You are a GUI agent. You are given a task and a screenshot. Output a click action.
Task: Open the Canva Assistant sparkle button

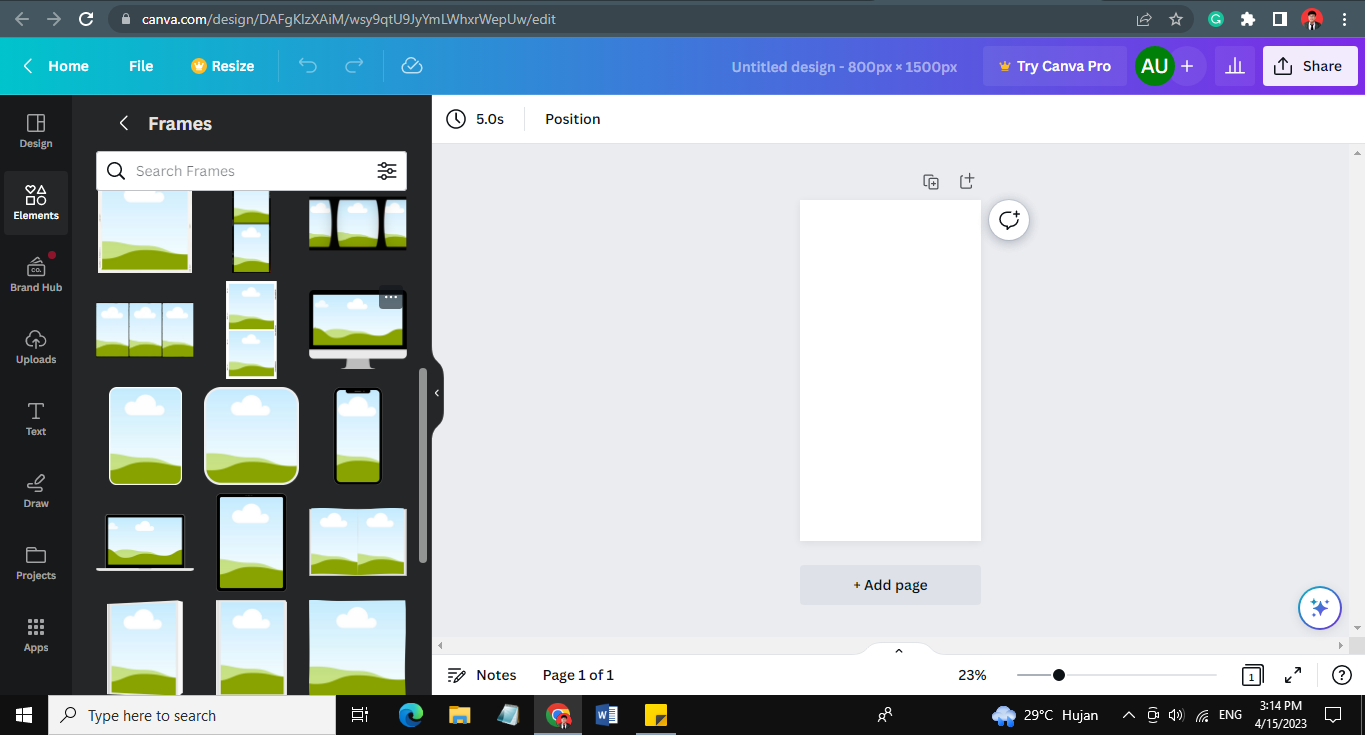tap(1319, 607)
